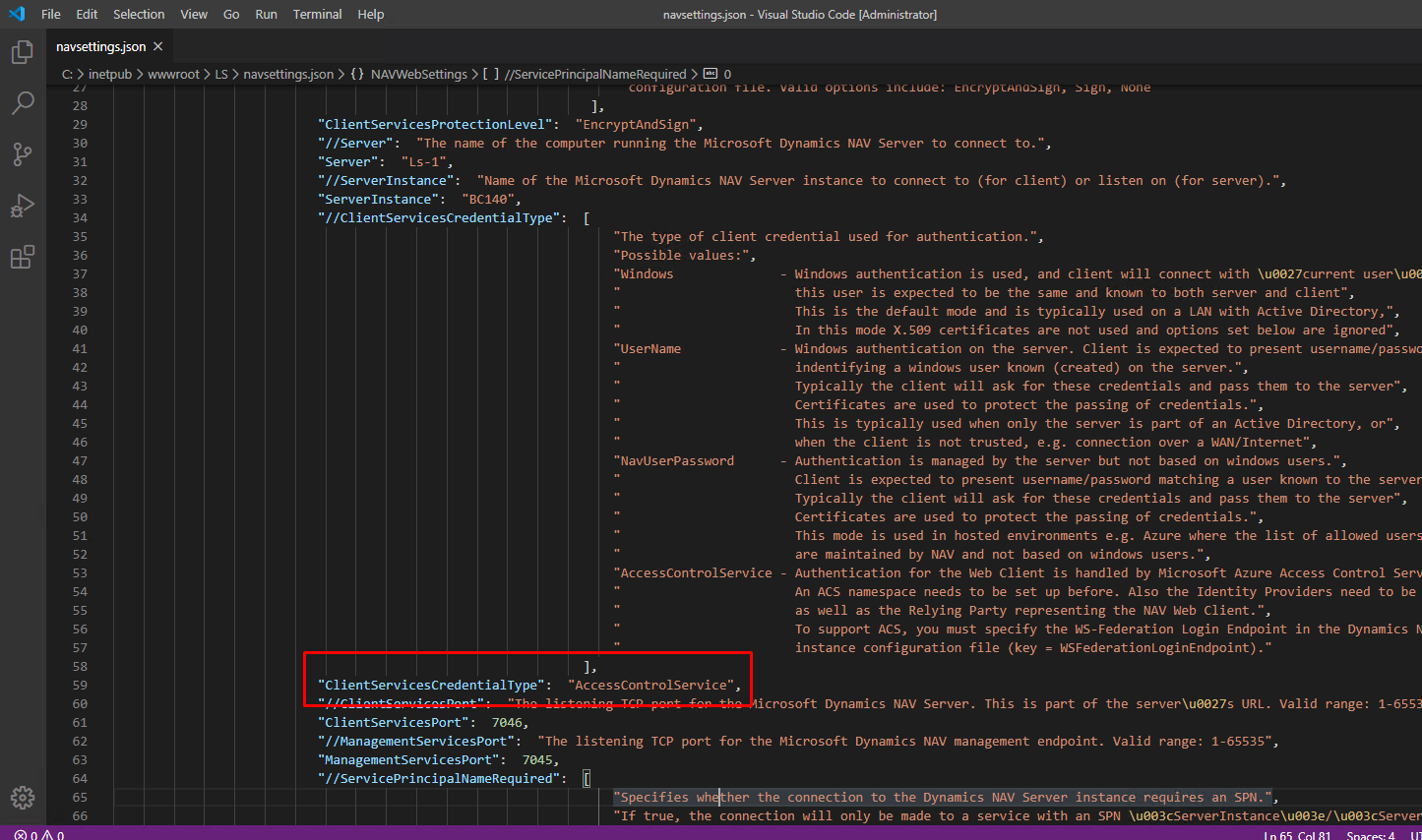The image size is (1422, 840).
Task: Click "Possible values:" text on line 36
Action: tap(682, 256)
